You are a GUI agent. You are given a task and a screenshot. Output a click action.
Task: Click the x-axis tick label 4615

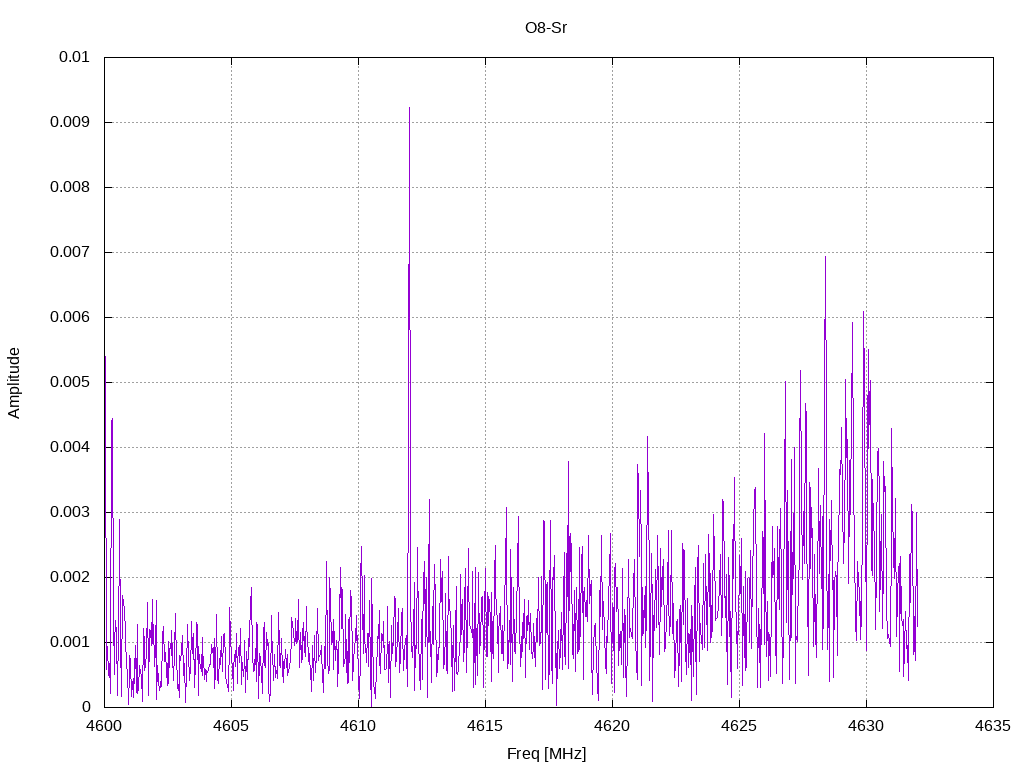coord(485,726)
